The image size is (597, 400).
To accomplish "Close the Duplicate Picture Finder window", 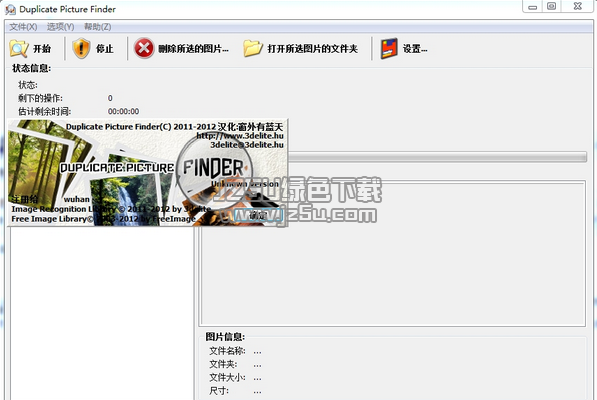I will [x=578, y=6].
